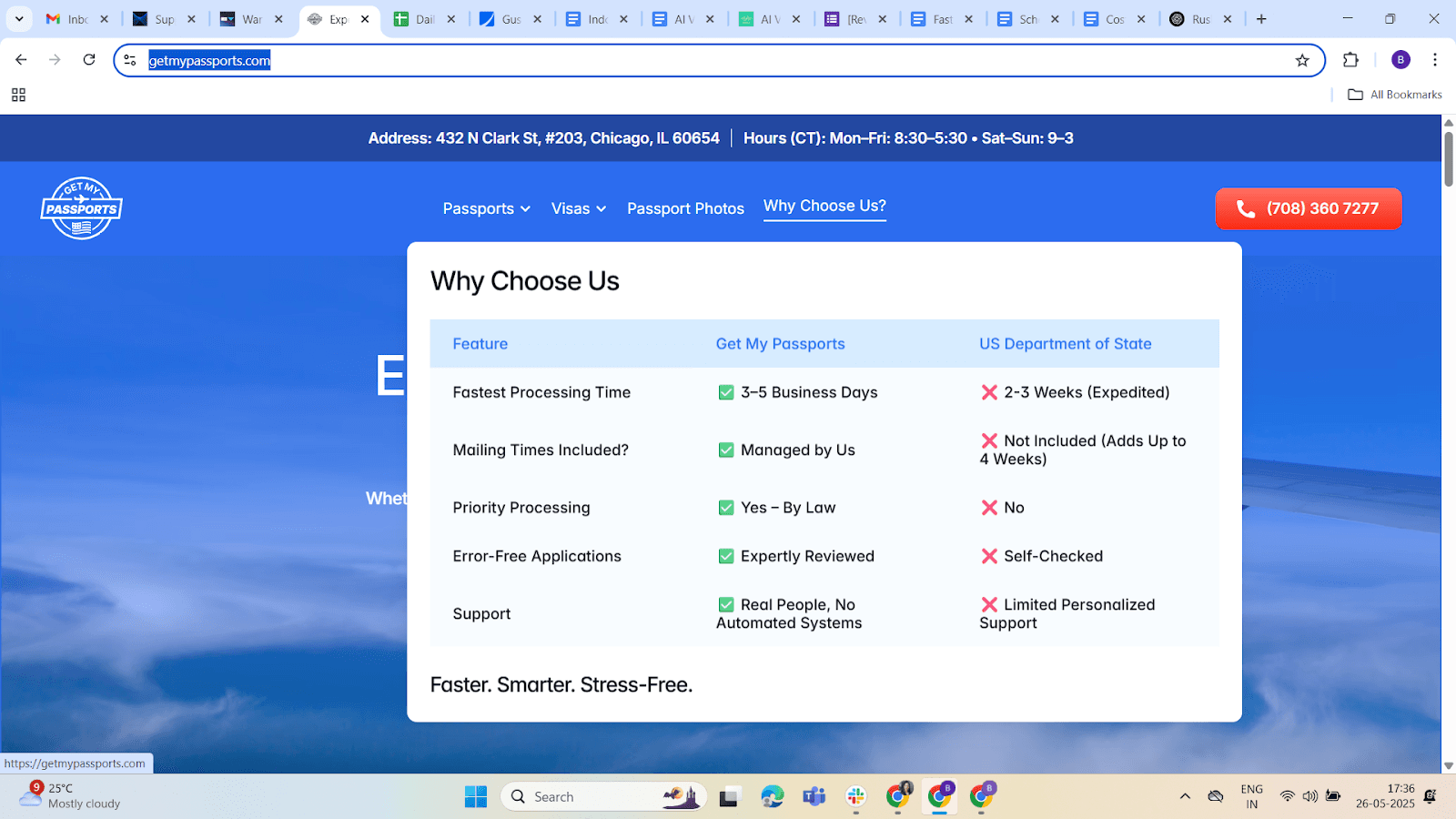
Task: Open the clock showing 17:36
Action: point(1385,796)
